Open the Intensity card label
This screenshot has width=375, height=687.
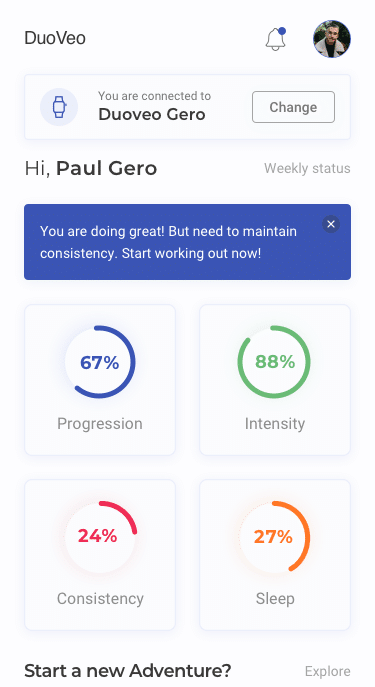pyautogui.click(x=275, y=424)
